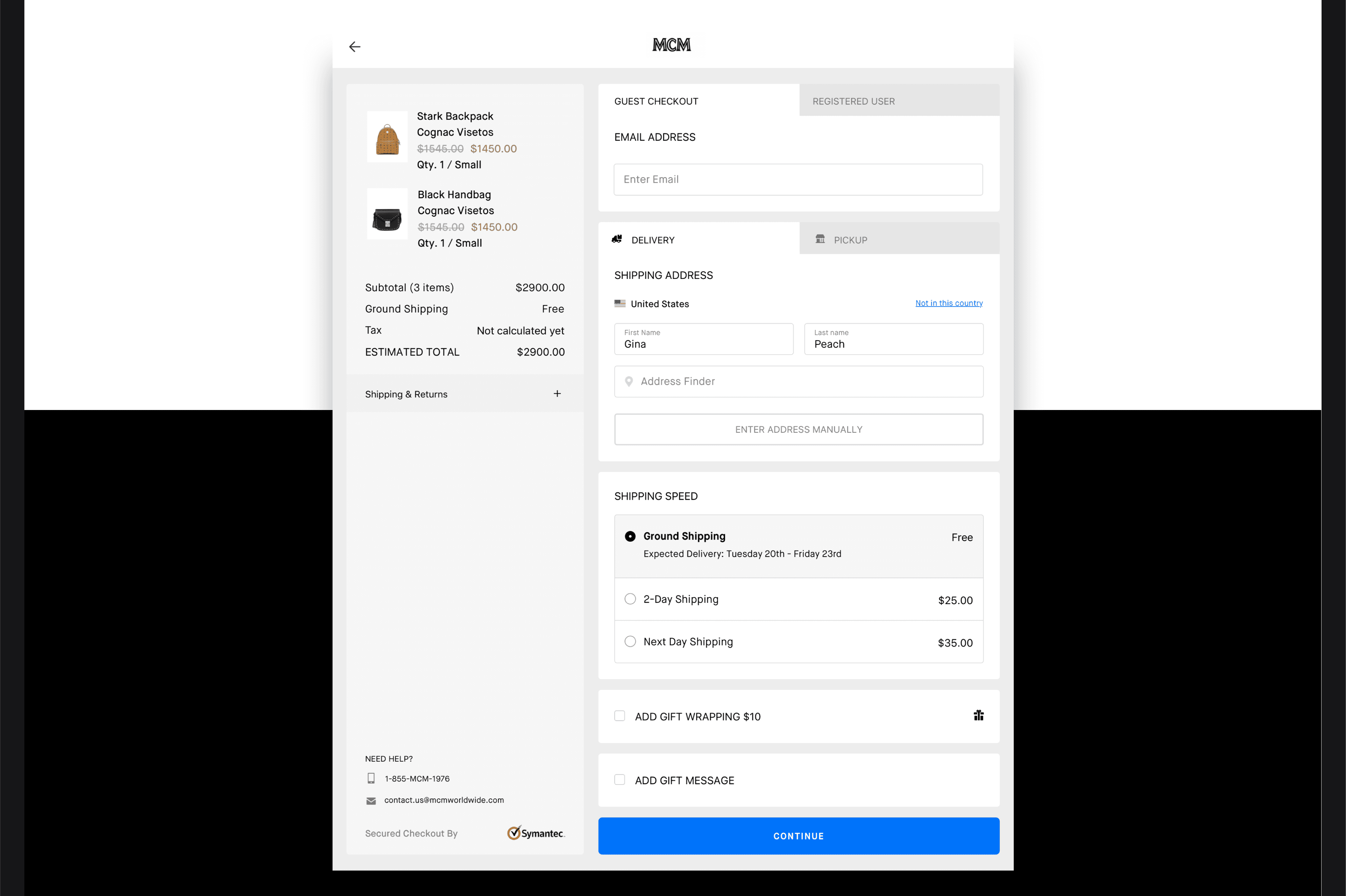1346x896 pixels.
Task: Select 2-Day Shipping radio option
Action: pos(630,599)
